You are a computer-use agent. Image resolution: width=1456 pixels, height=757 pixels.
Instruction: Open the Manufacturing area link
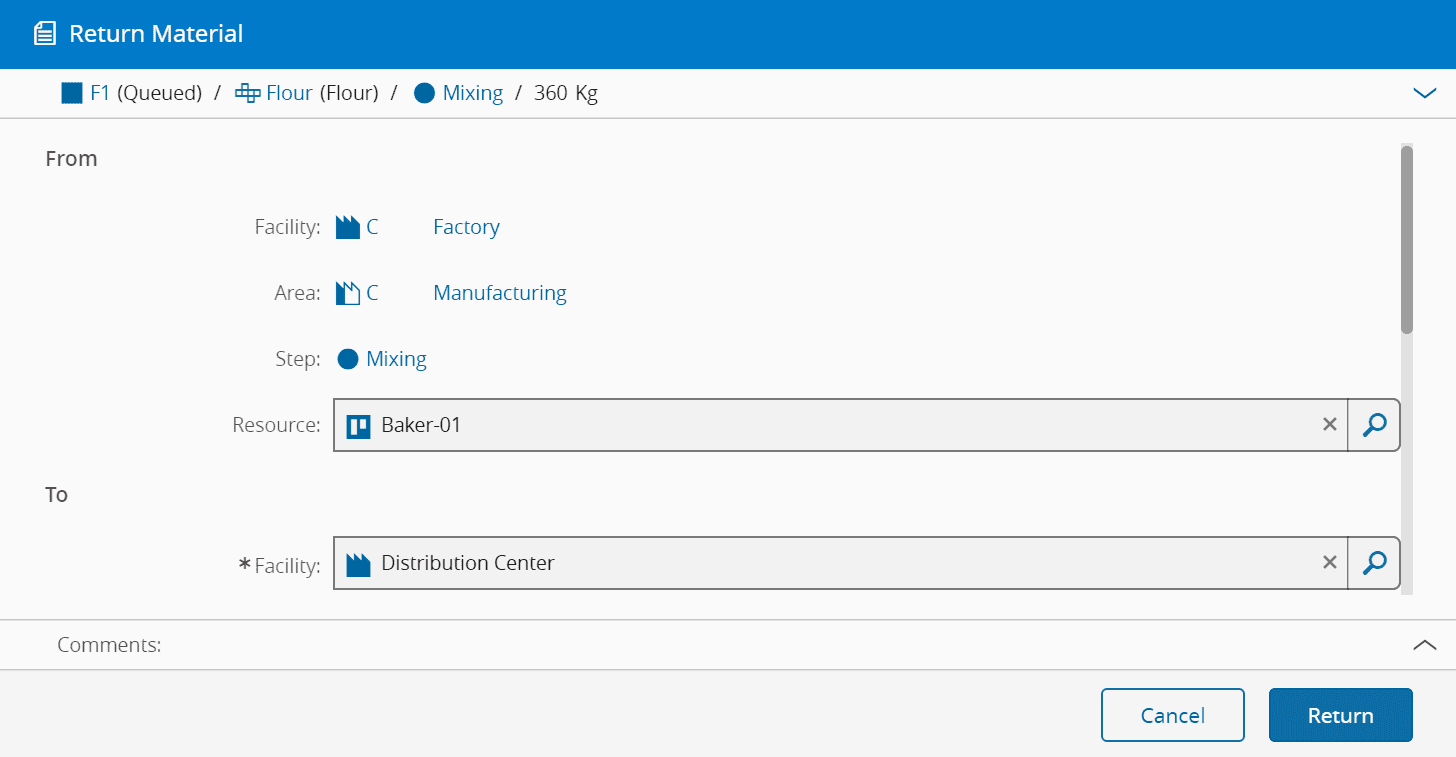pyautogui.click(x=499, y=294)
